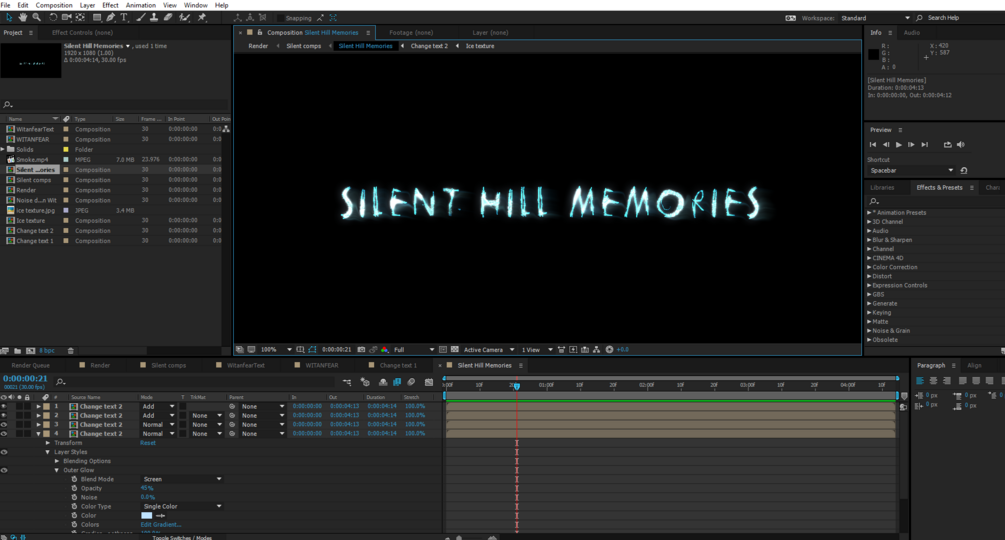Toggle region of interest in viewer
The width and height of the screenshot is (1005, 540).
point(444,350)
